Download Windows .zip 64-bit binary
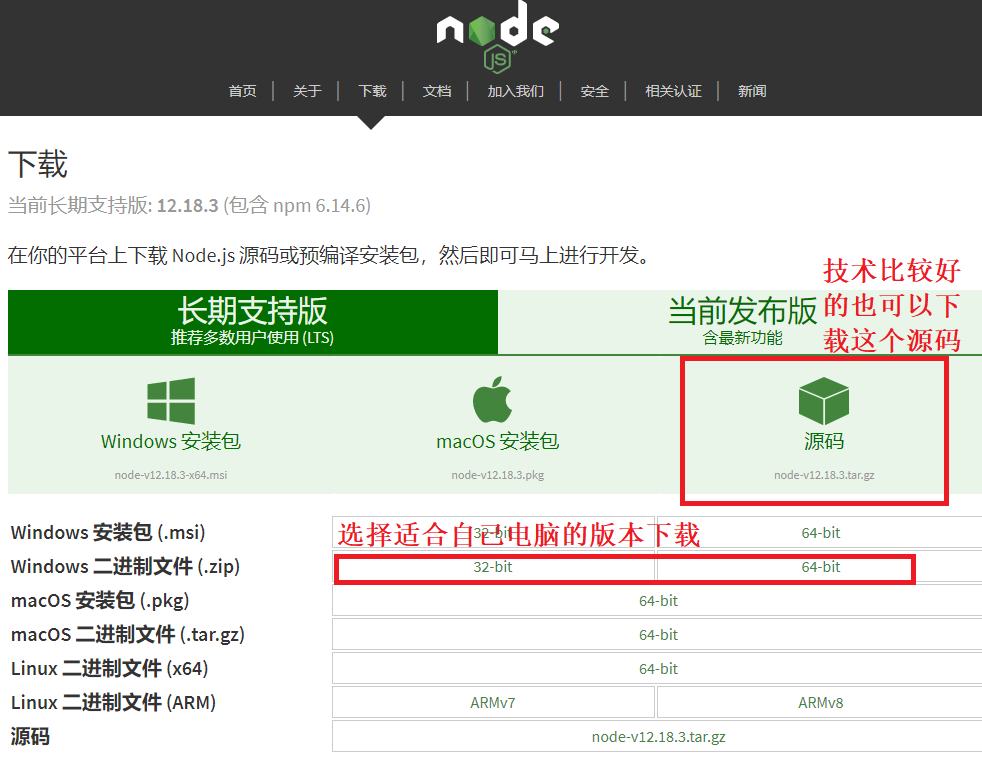The image size is (982, 767). click(x=820, y=567)
